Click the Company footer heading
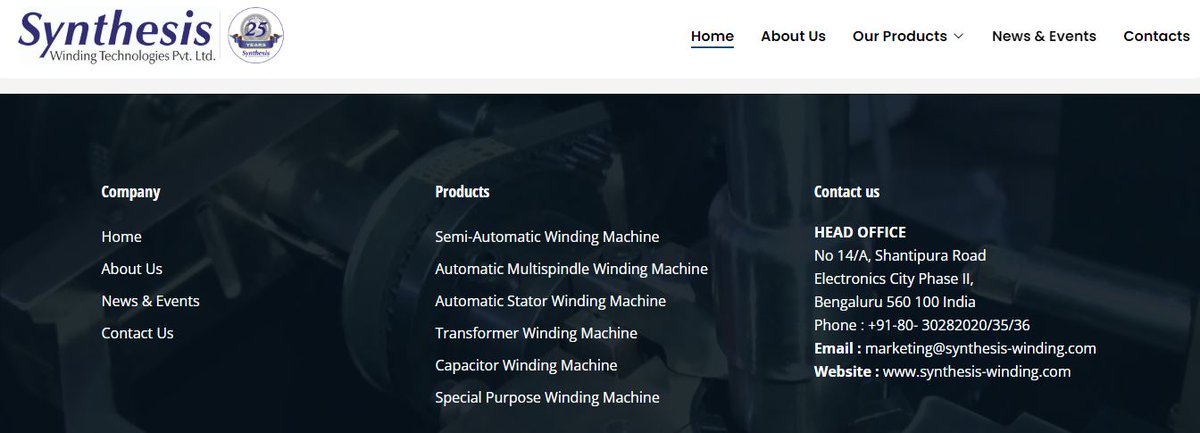The height and width of the screenshot is (433, 1200). coord(130,192)
